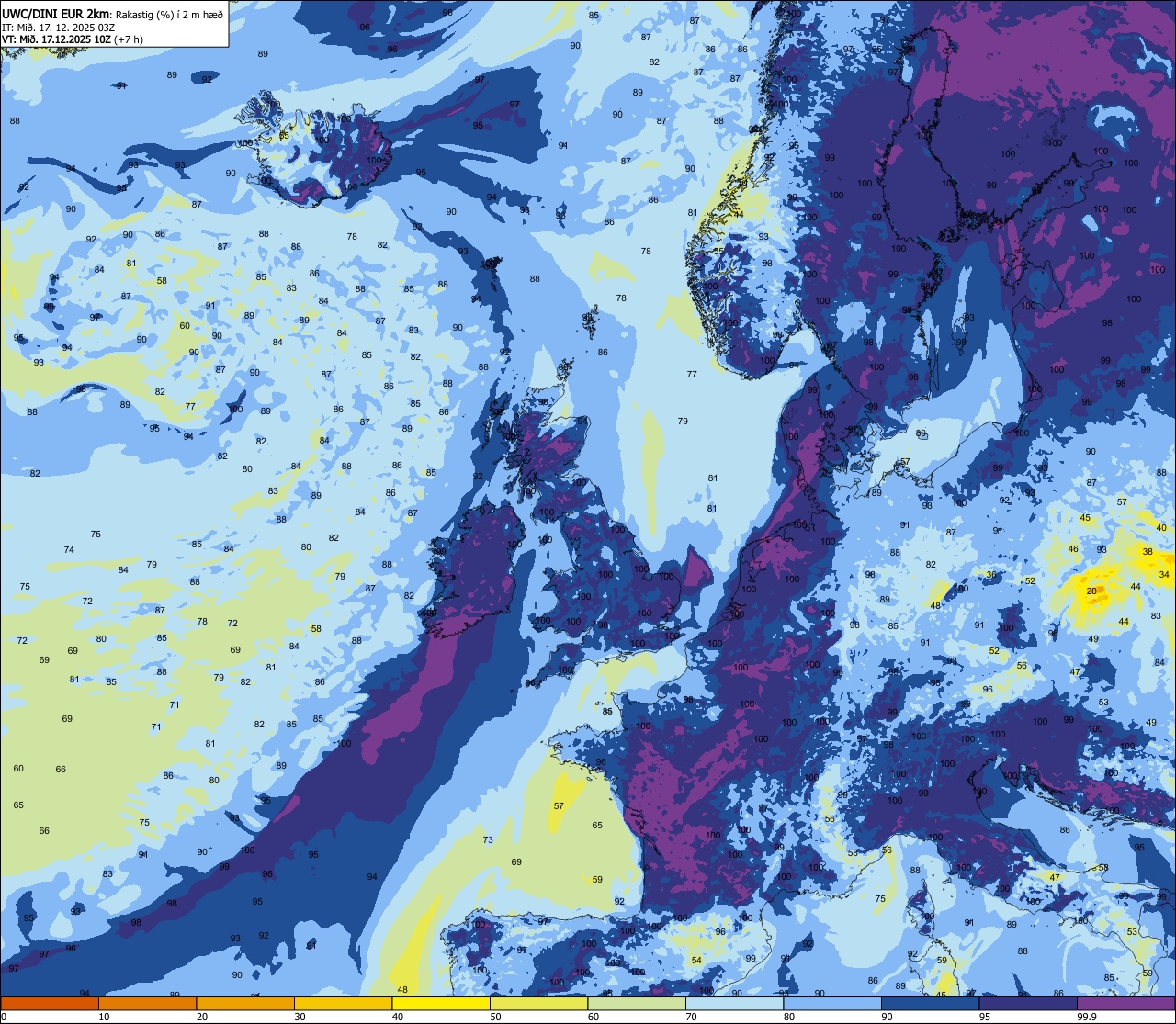Select the orange 10–20 legend color band
This screenshot has width=1176, height=1024.
pos(147,1003)
